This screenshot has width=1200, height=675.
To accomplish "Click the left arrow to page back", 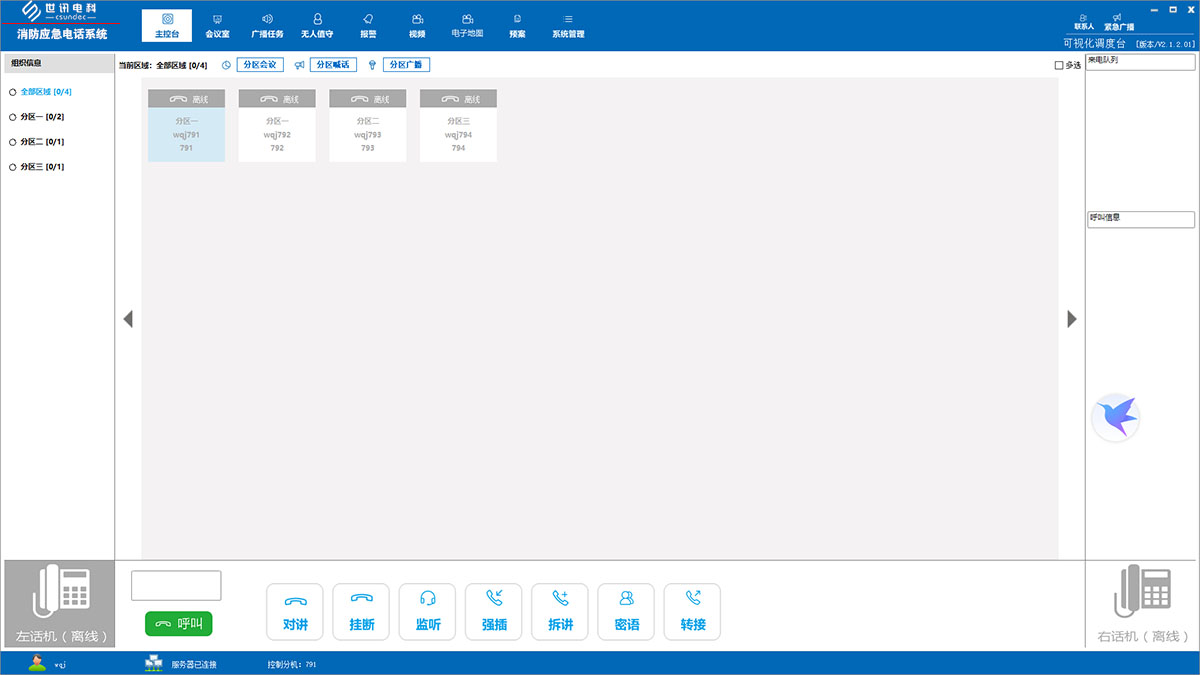I will (x=128, y=319).
